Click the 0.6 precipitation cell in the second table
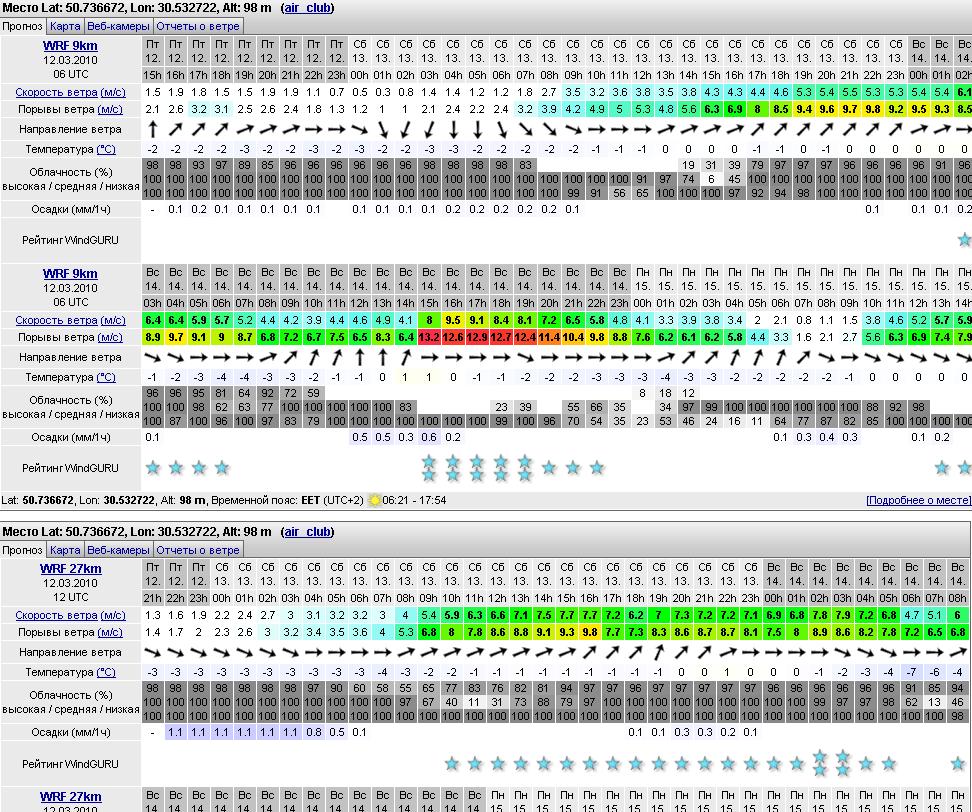 coord(429,437)
